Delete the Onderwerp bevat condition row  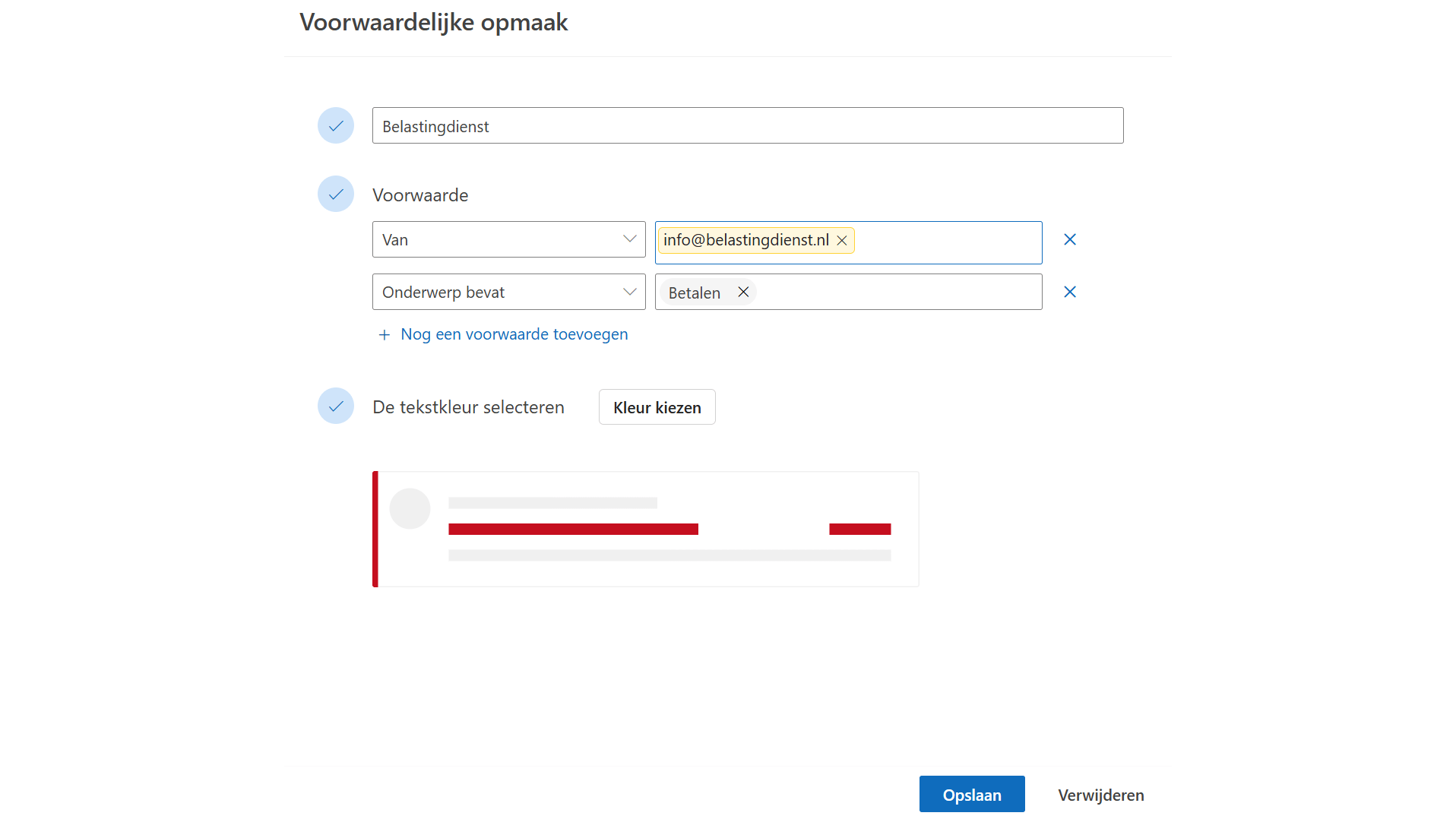pos(1070,292)
